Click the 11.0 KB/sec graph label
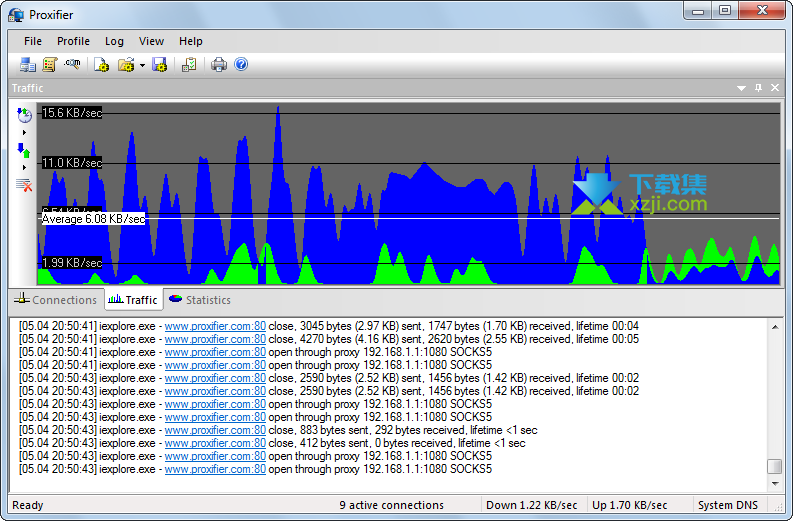 72,163
